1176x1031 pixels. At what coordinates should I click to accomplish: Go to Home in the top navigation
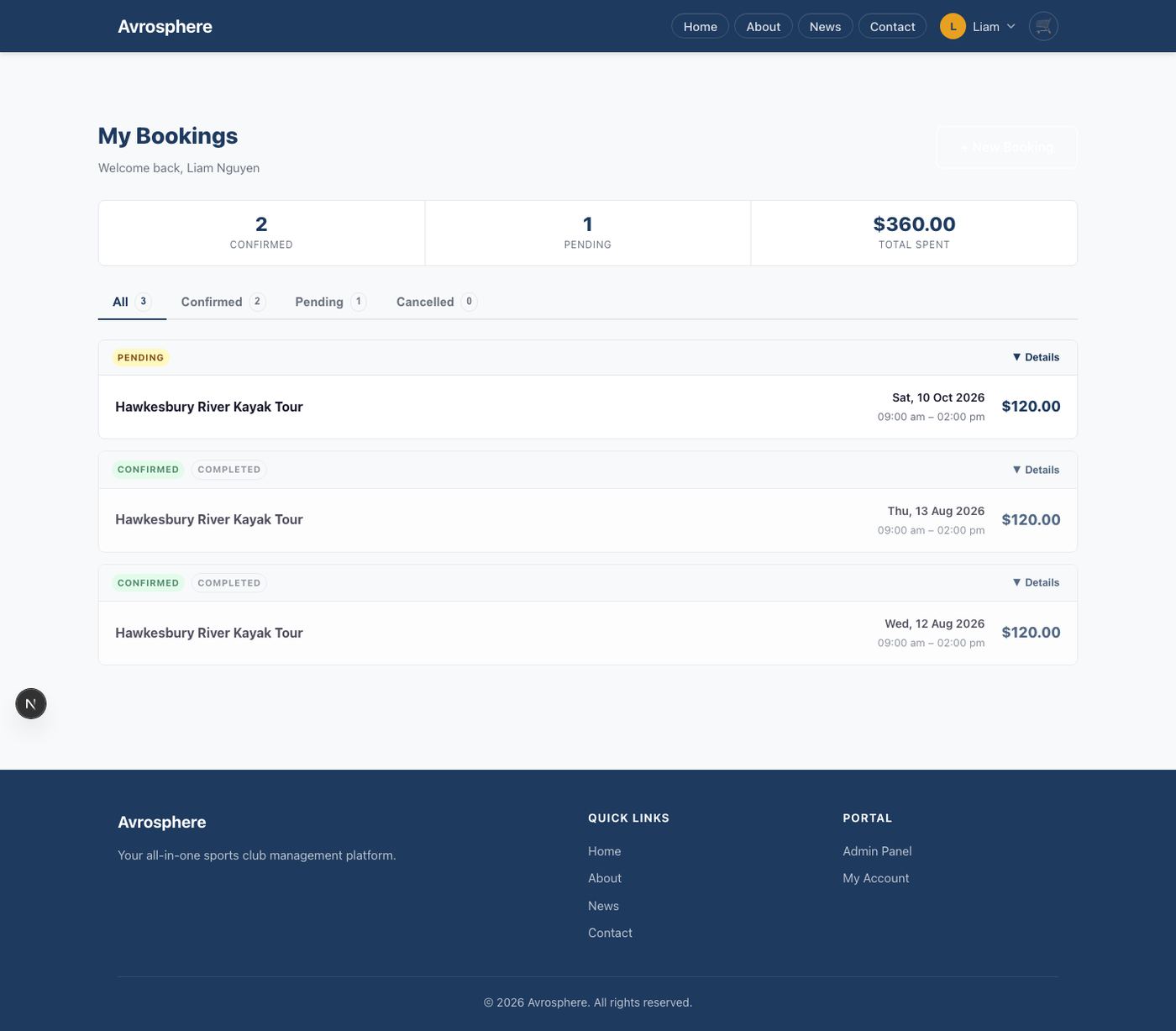700,26
